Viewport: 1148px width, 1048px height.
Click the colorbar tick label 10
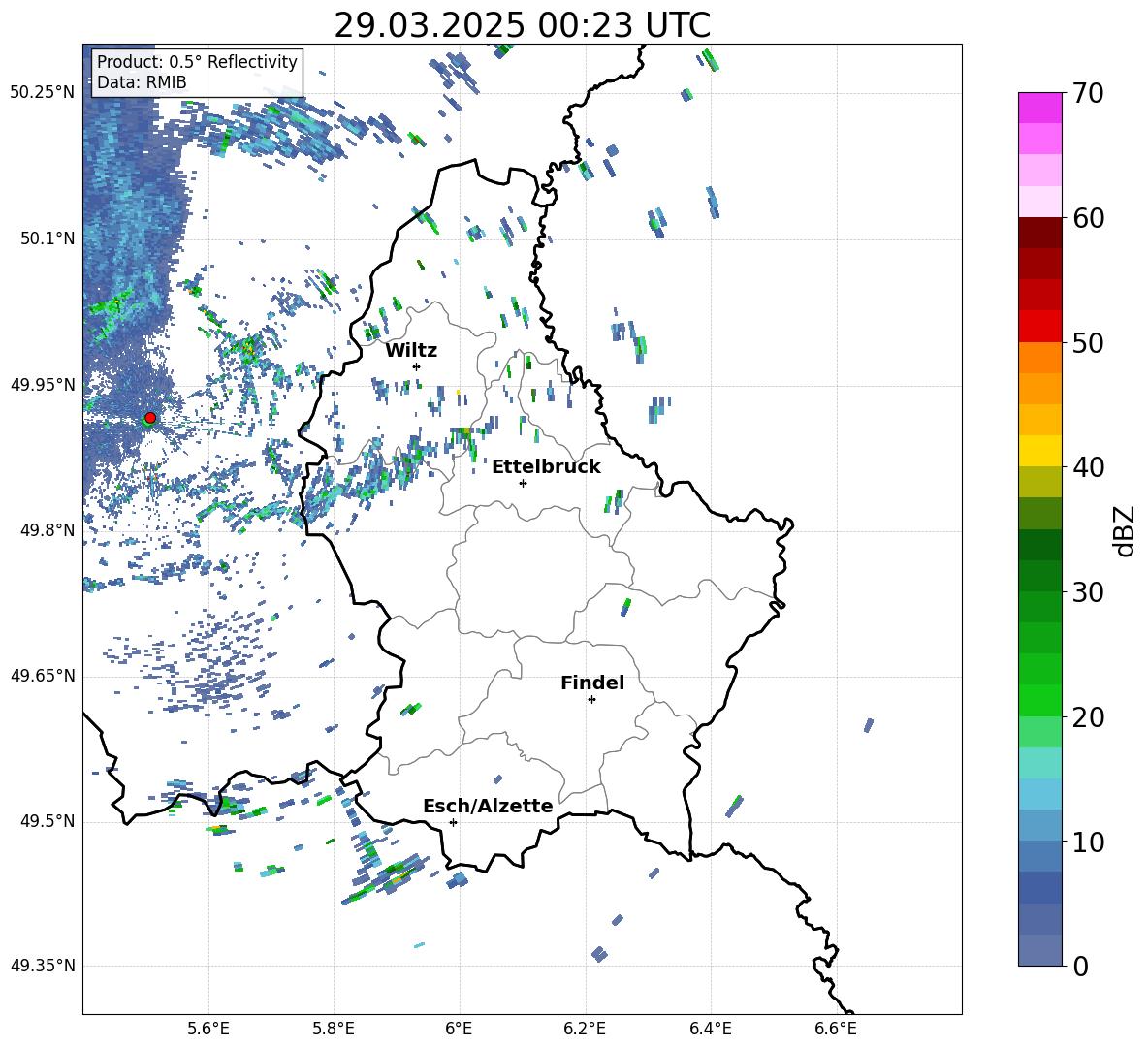[x=1088, y=842]
